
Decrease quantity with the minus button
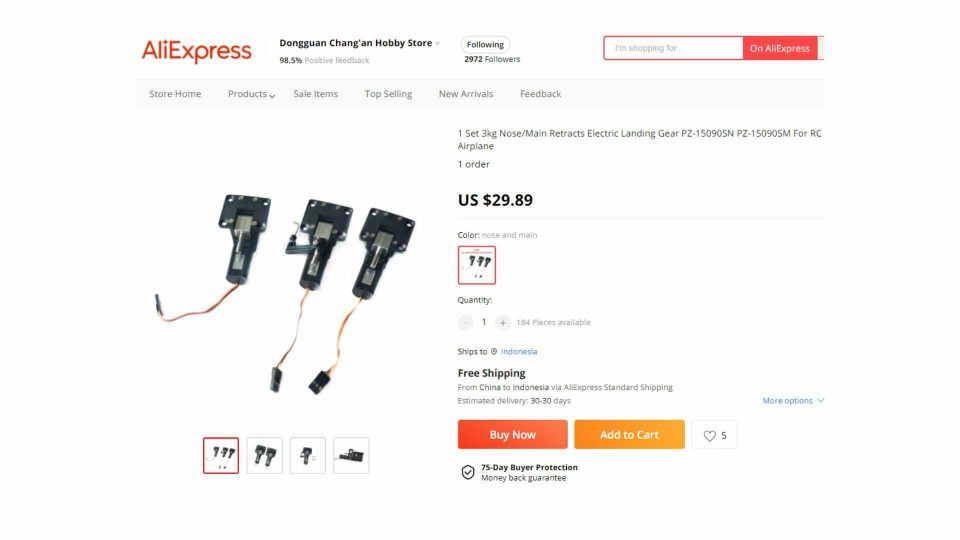pos(465,323)
